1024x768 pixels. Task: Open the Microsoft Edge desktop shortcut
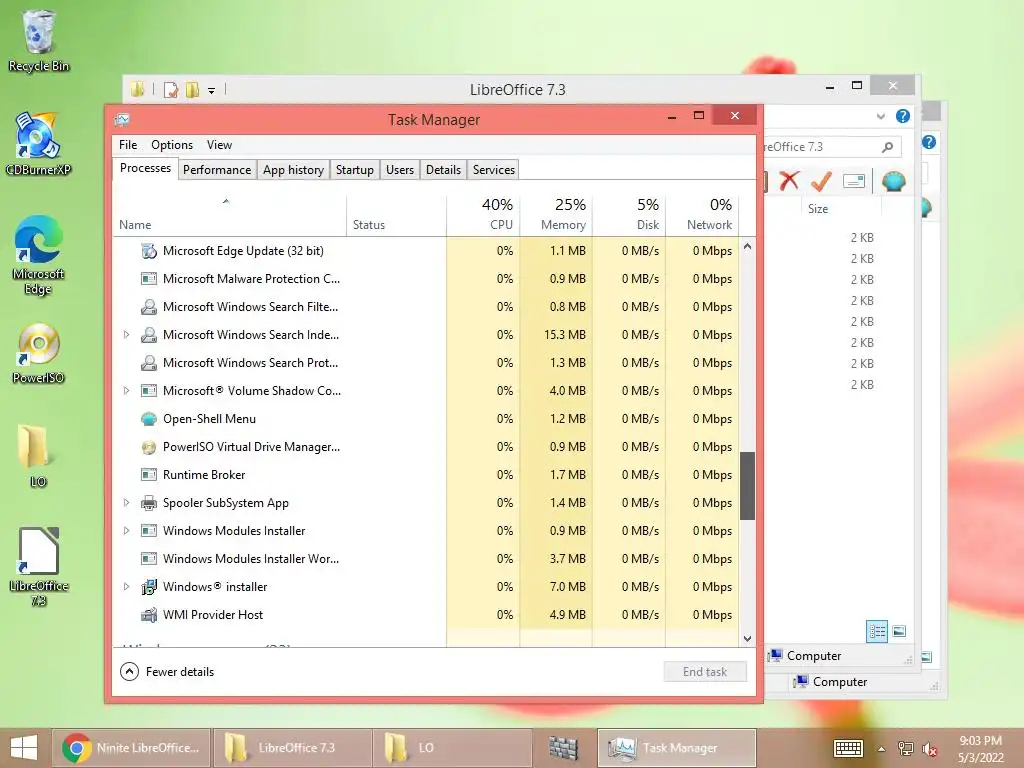(38, 255)
